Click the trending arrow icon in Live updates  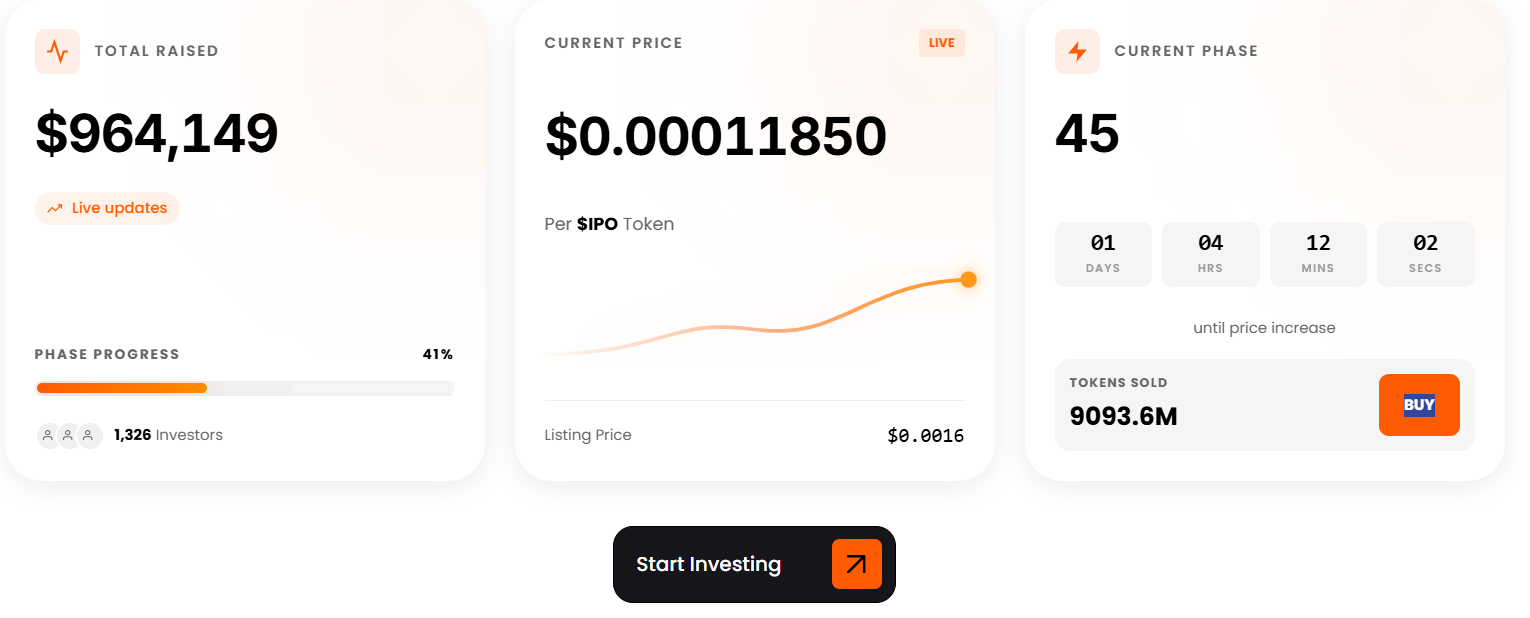(55, 209)
